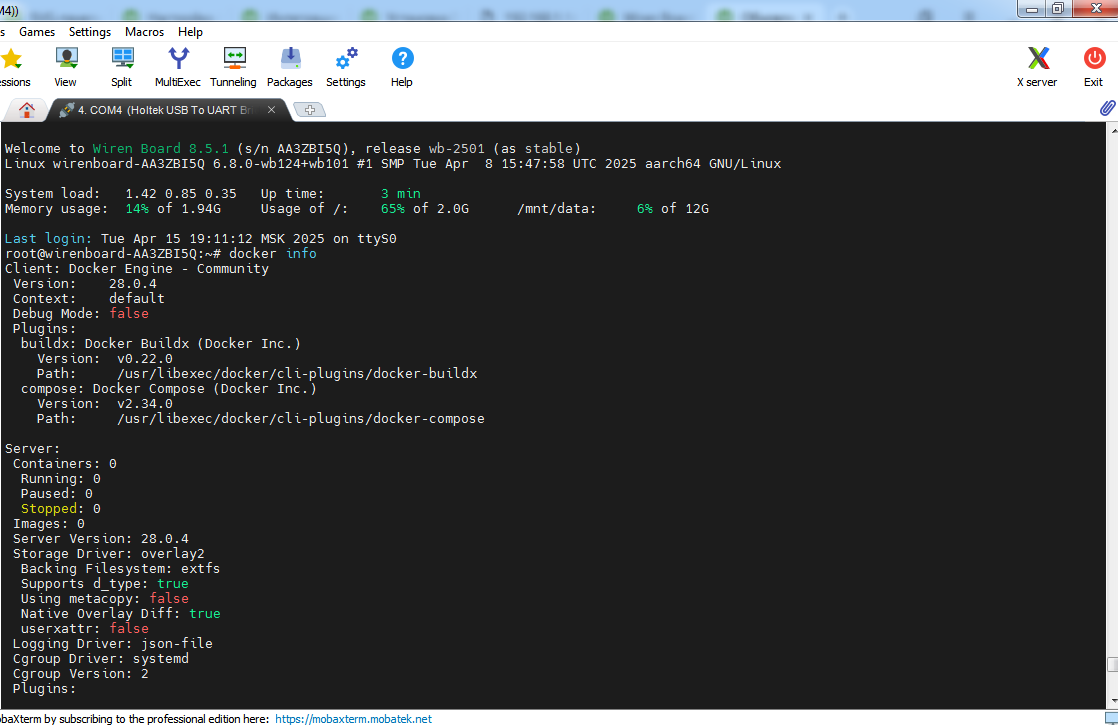This screenshot has height=725, width=1118.
Task: Click 'Server Version: 28.0.4' line
Action: pyautogui.click(x=101, y=538)
